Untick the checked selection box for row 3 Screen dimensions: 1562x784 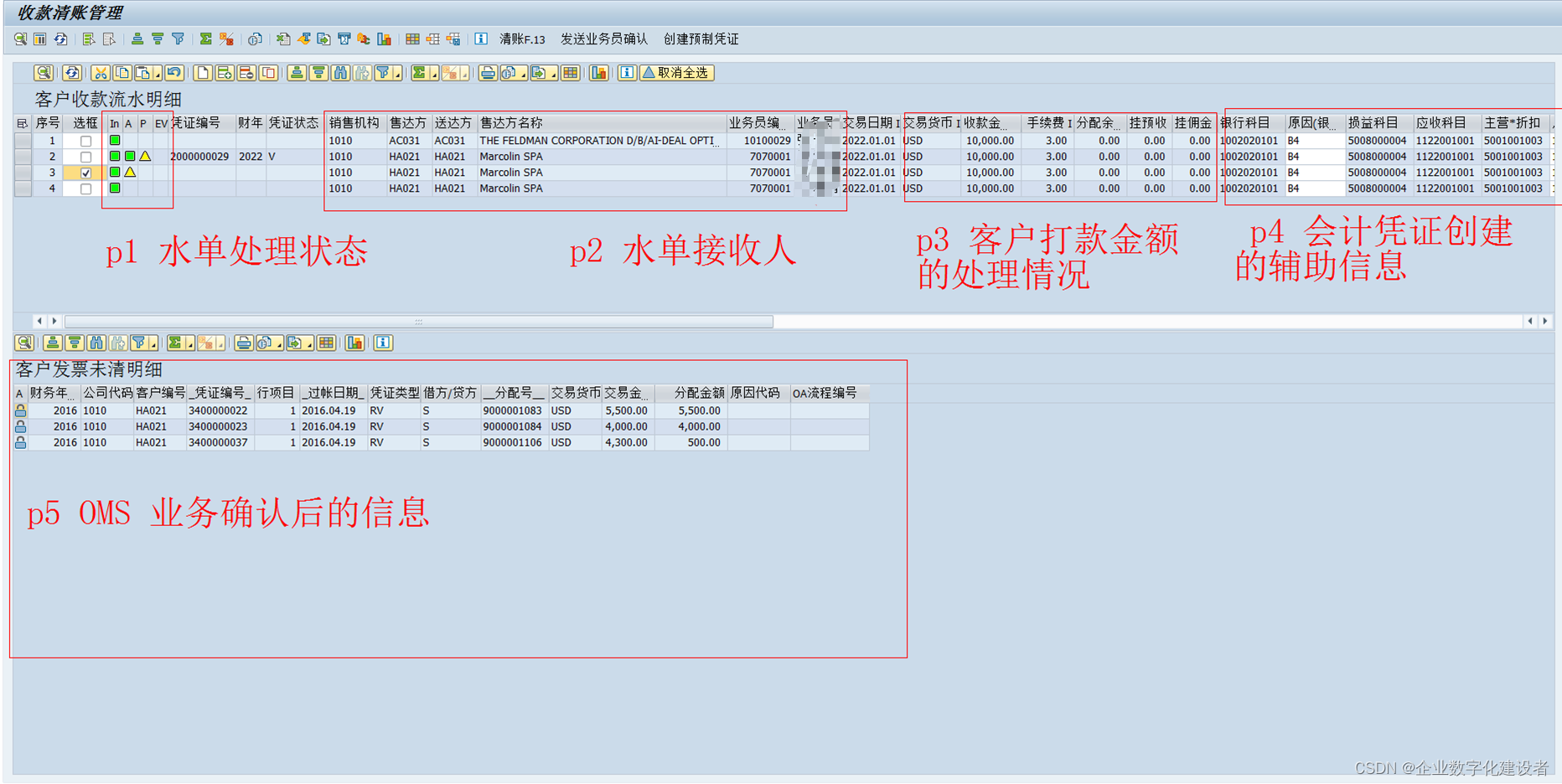coord(85,173)
